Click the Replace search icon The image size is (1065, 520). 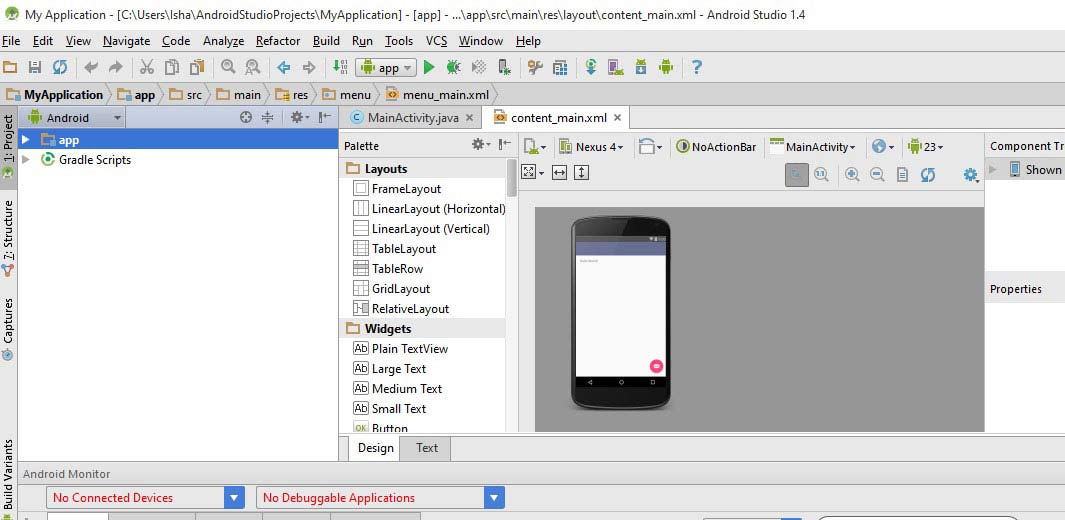(253, 67)
